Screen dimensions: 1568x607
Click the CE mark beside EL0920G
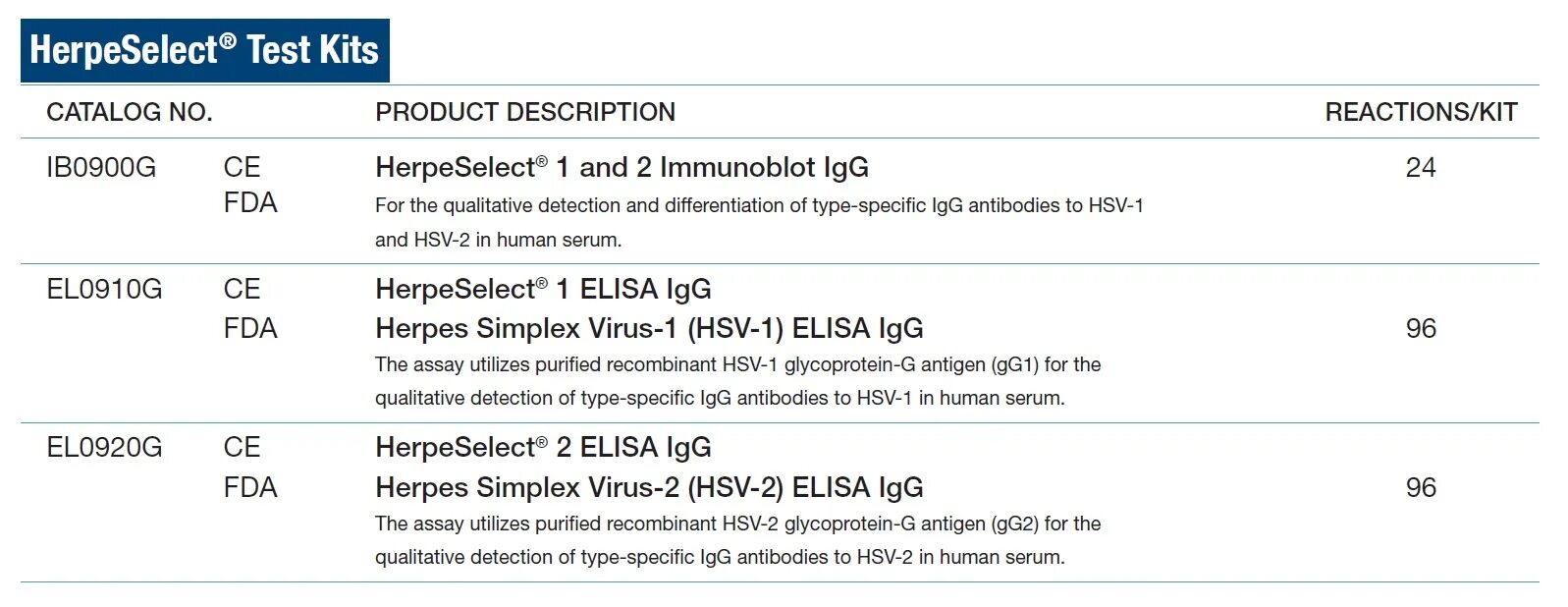pos(242,448)
